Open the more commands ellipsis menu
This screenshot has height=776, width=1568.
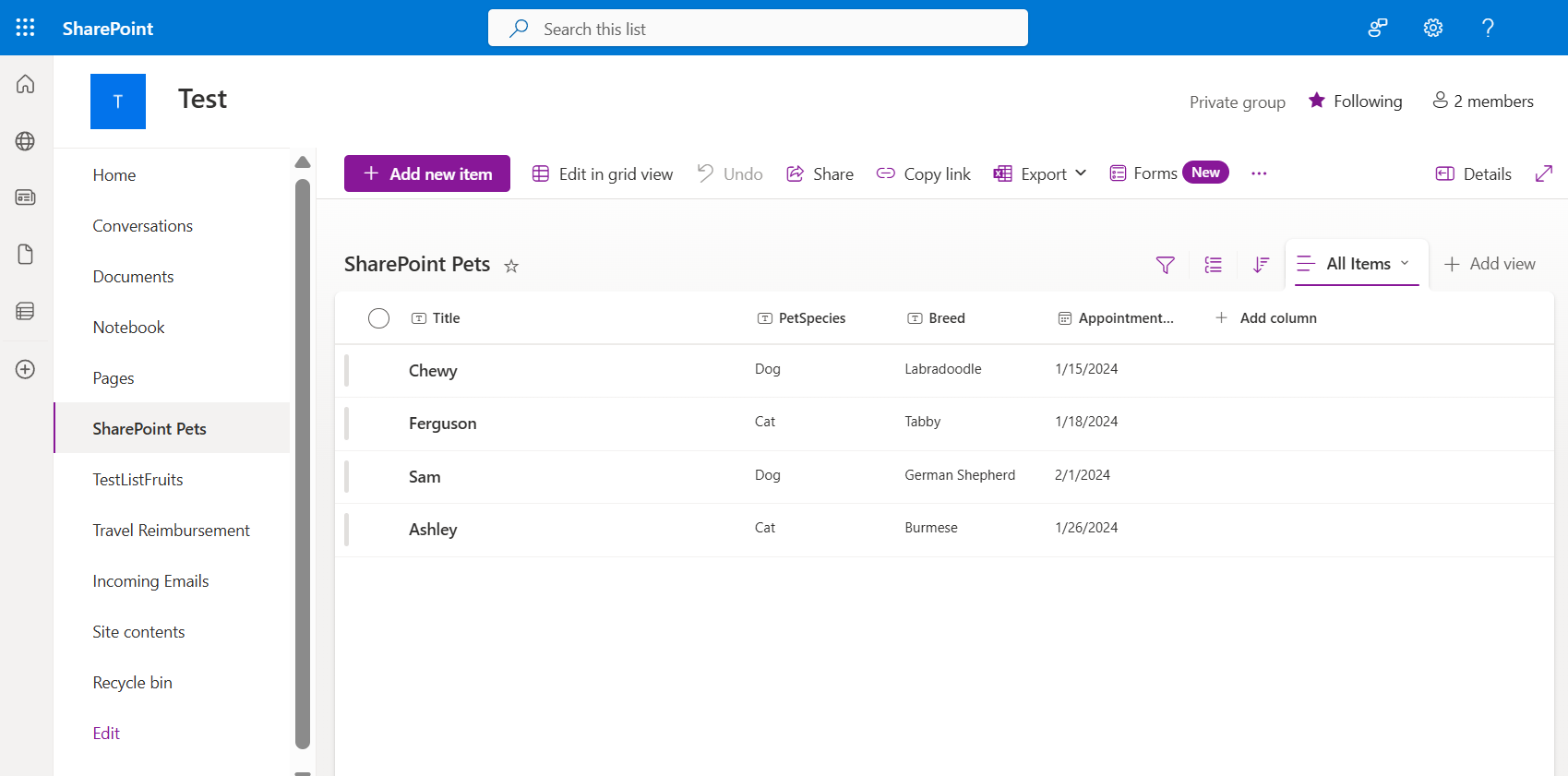[x=1259, y=173]
